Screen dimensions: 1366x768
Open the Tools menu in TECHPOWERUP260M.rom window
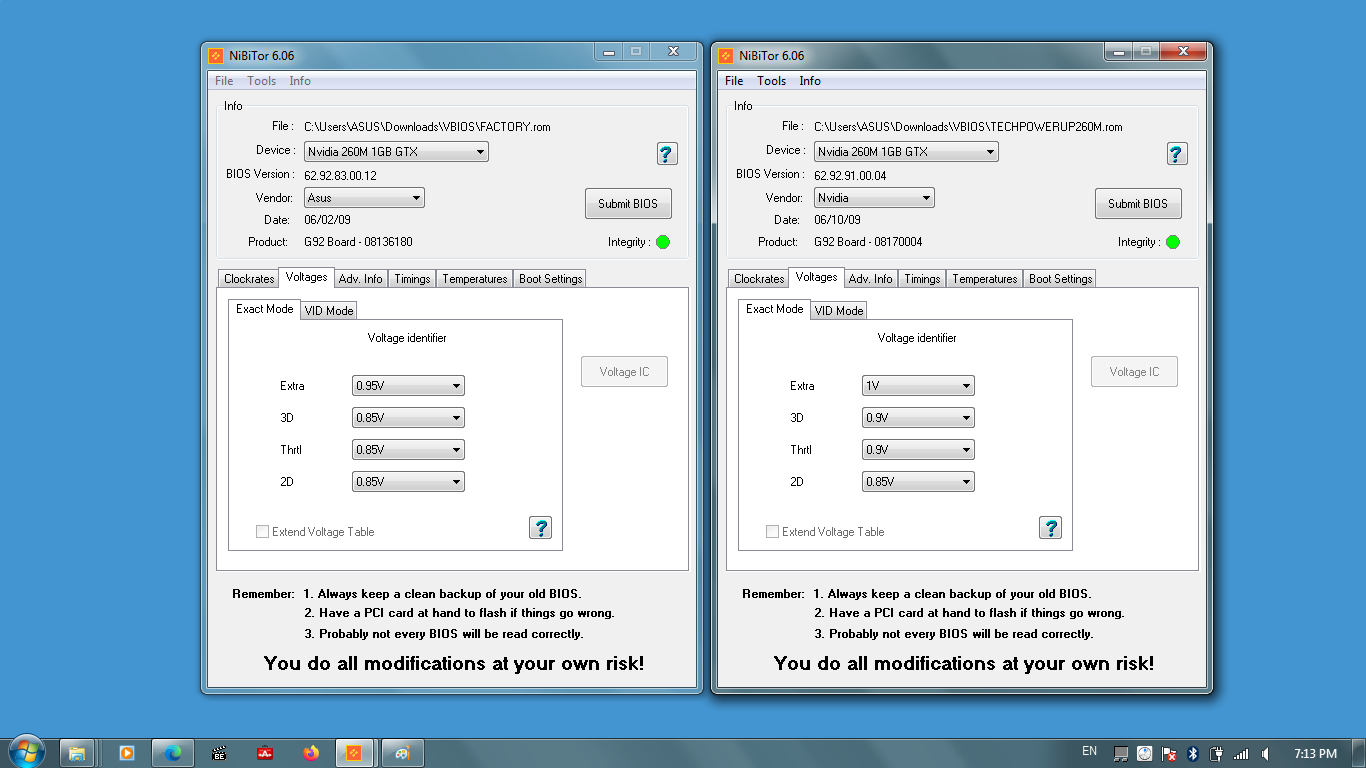(771, 81)
